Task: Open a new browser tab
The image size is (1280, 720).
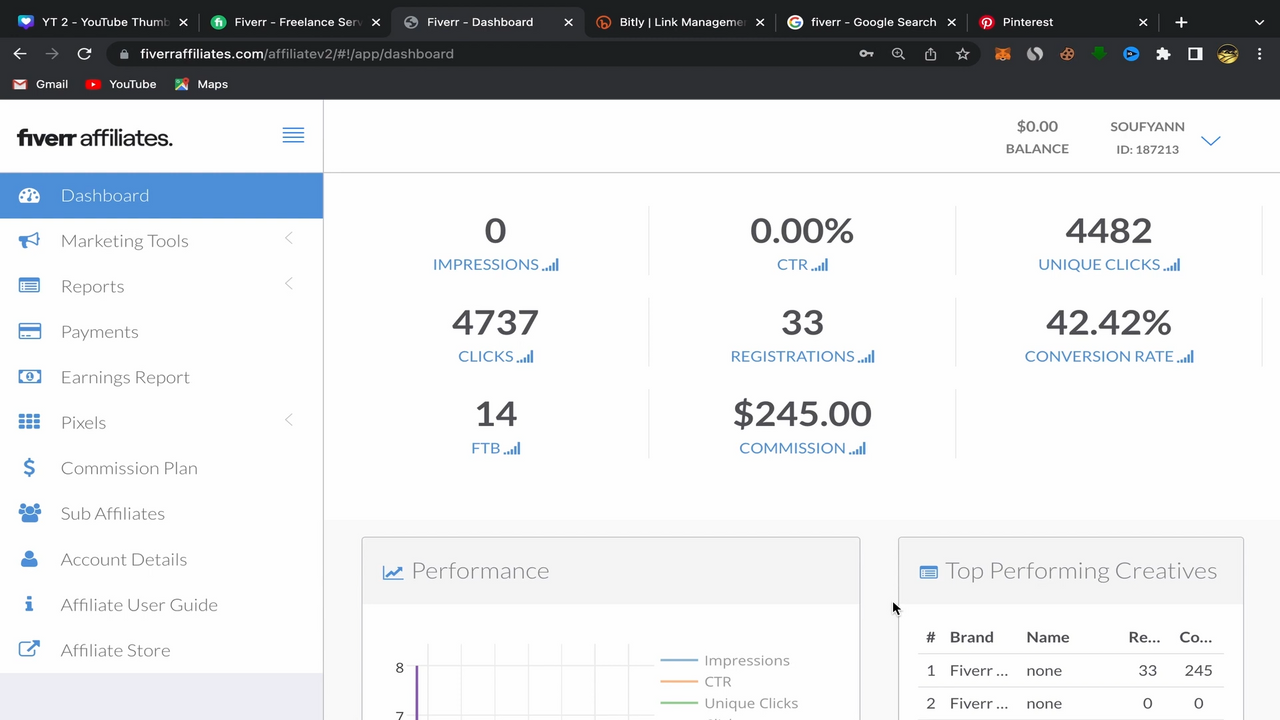Action: tap(1181, 22)
